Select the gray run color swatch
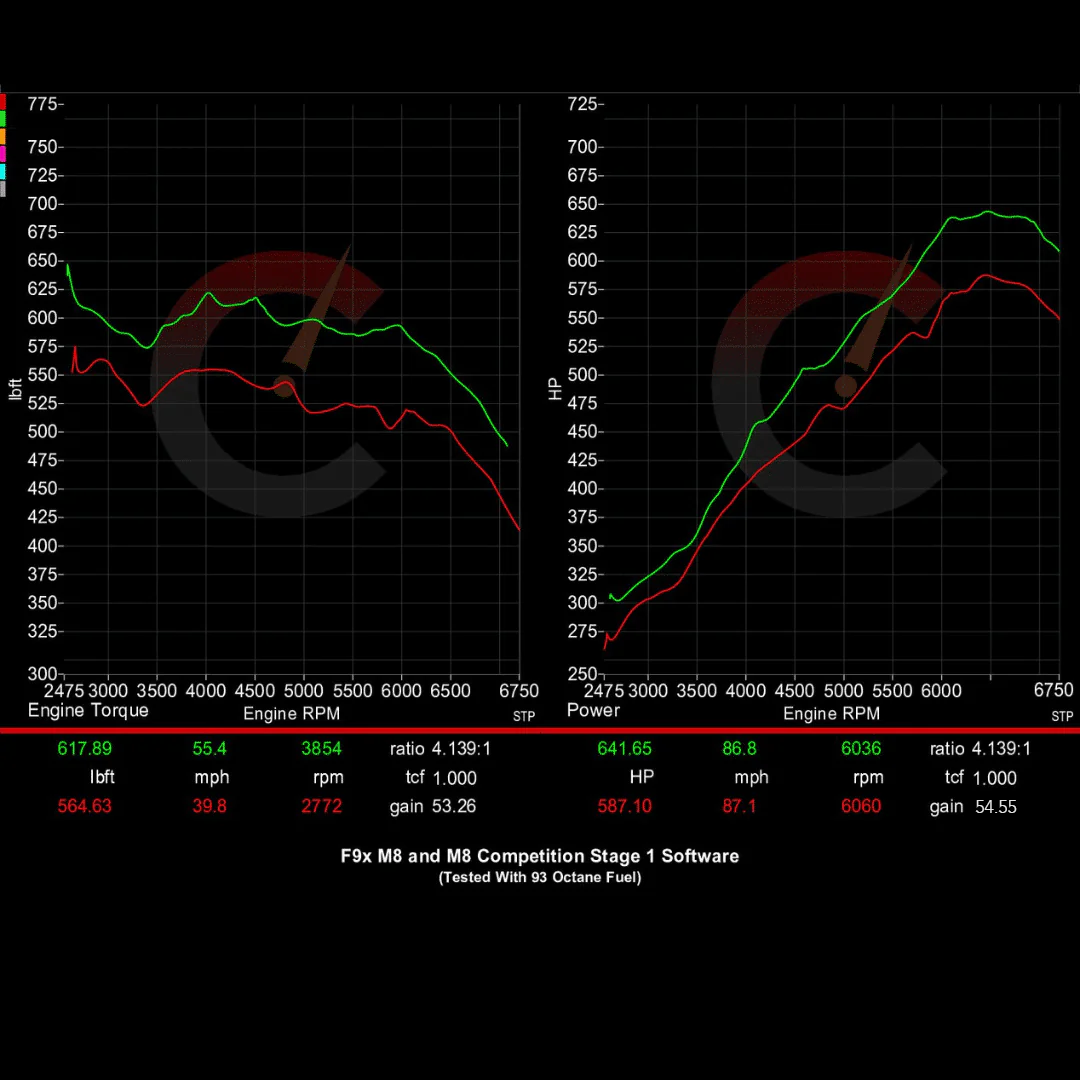Image resolution: width=1080 pixels, height=1080 pixels. pos(3,189)
